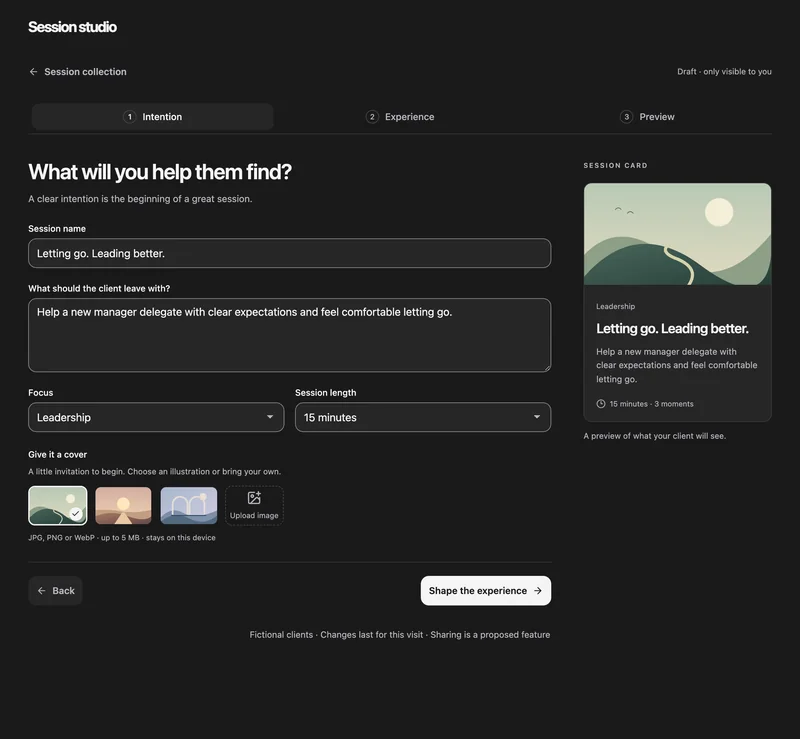Click the back arrow beside Session collection
800x739 pixels.
click(x=34, y=72)
